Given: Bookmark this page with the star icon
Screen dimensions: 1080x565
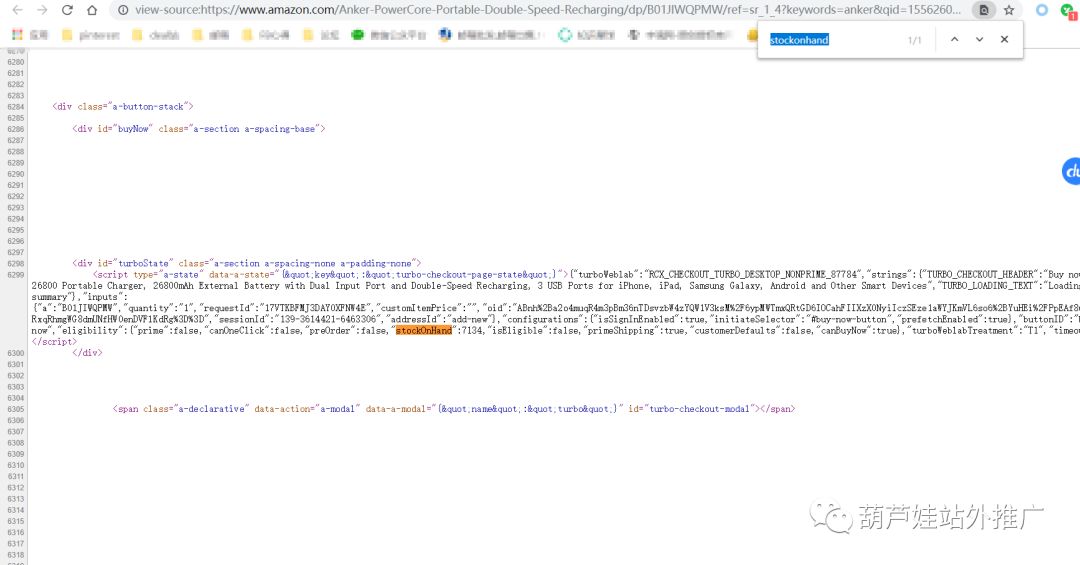Looking at the screenshot, I should tap(1009, 10).
